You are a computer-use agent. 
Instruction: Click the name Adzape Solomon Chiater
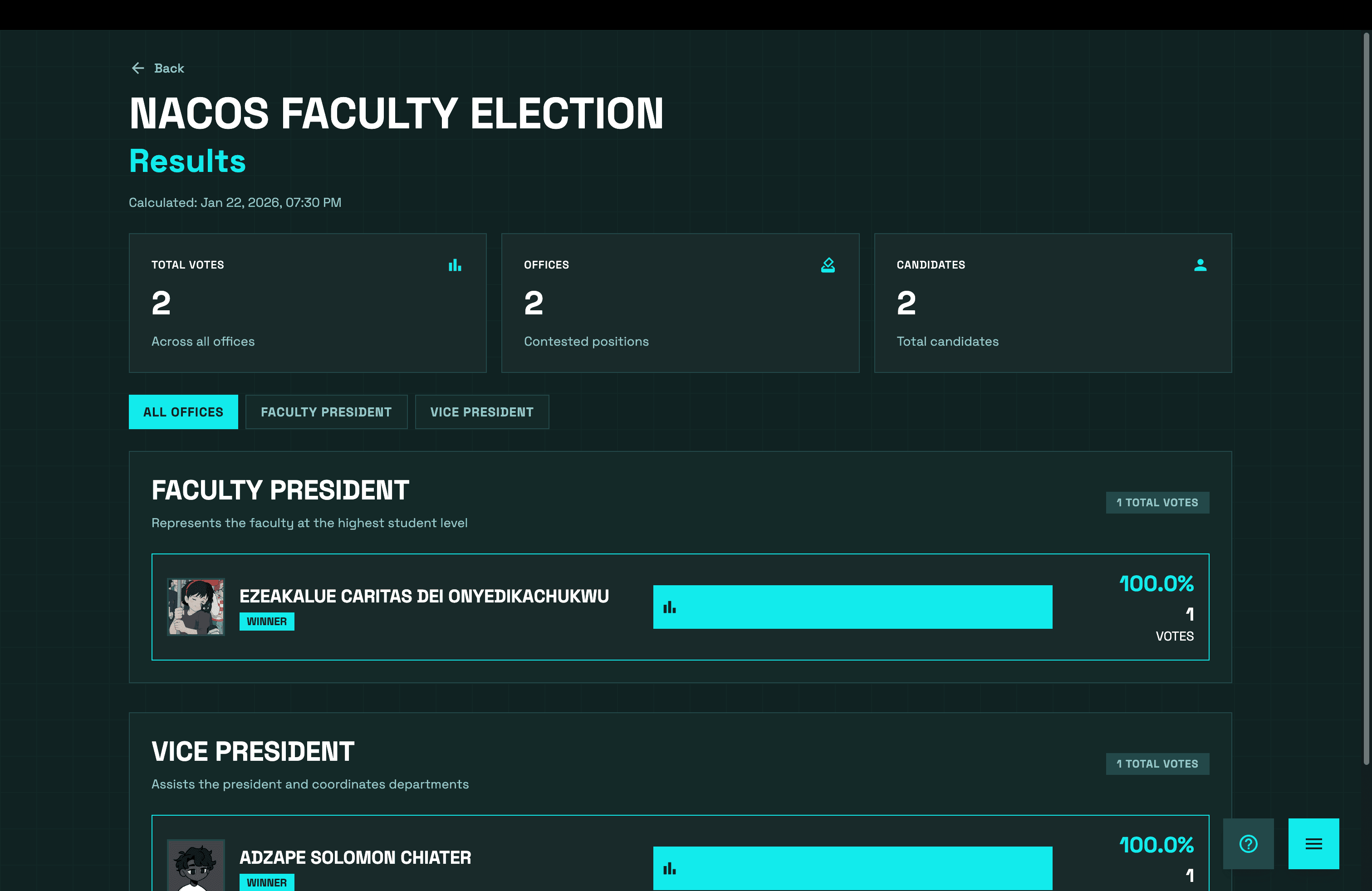pyautogui.click(x=356, y=857)
